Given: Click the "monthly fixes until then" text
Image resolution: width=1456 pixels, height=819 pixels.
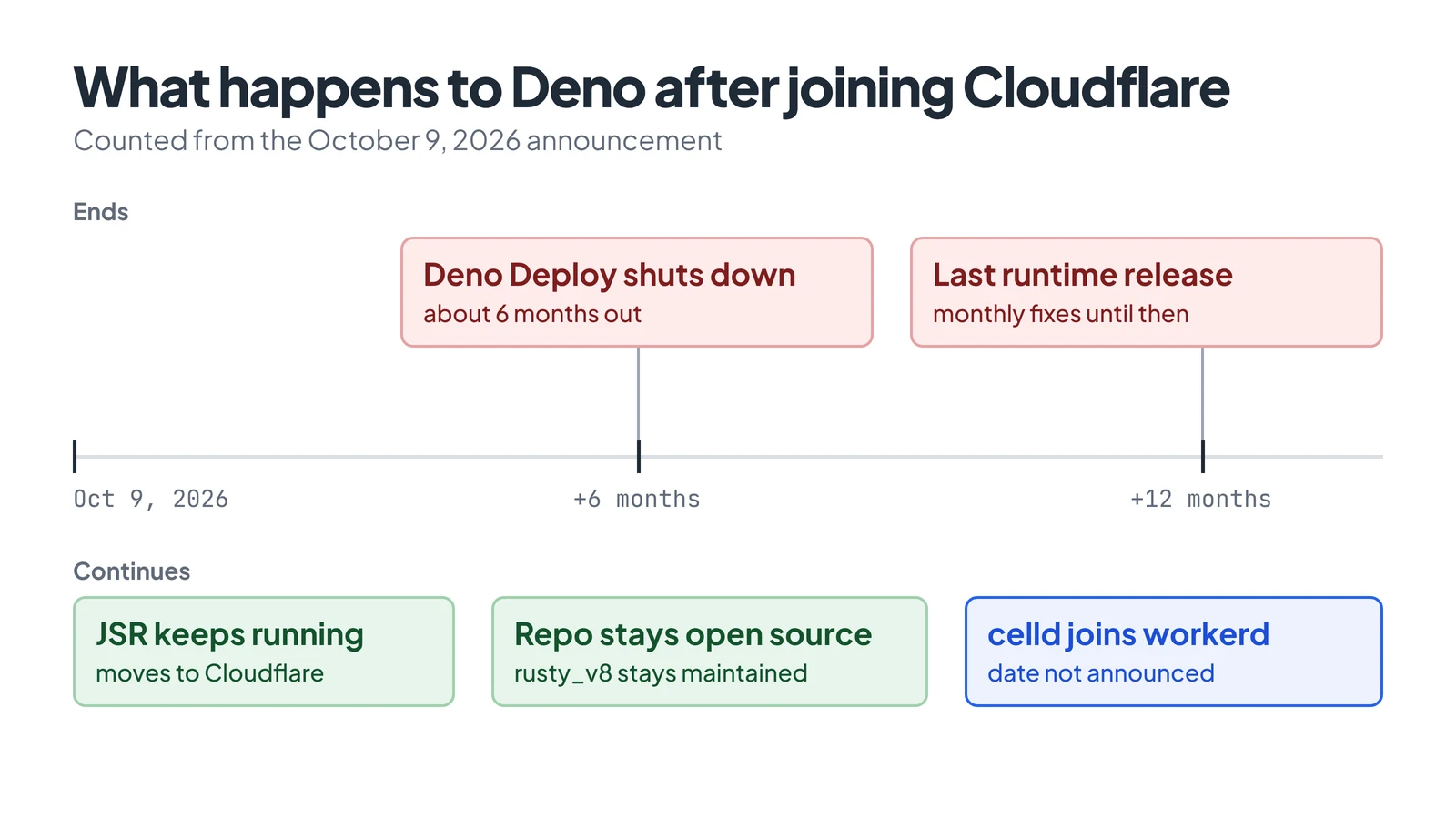Looking at the screenshot, I should tap(1061, 314).
